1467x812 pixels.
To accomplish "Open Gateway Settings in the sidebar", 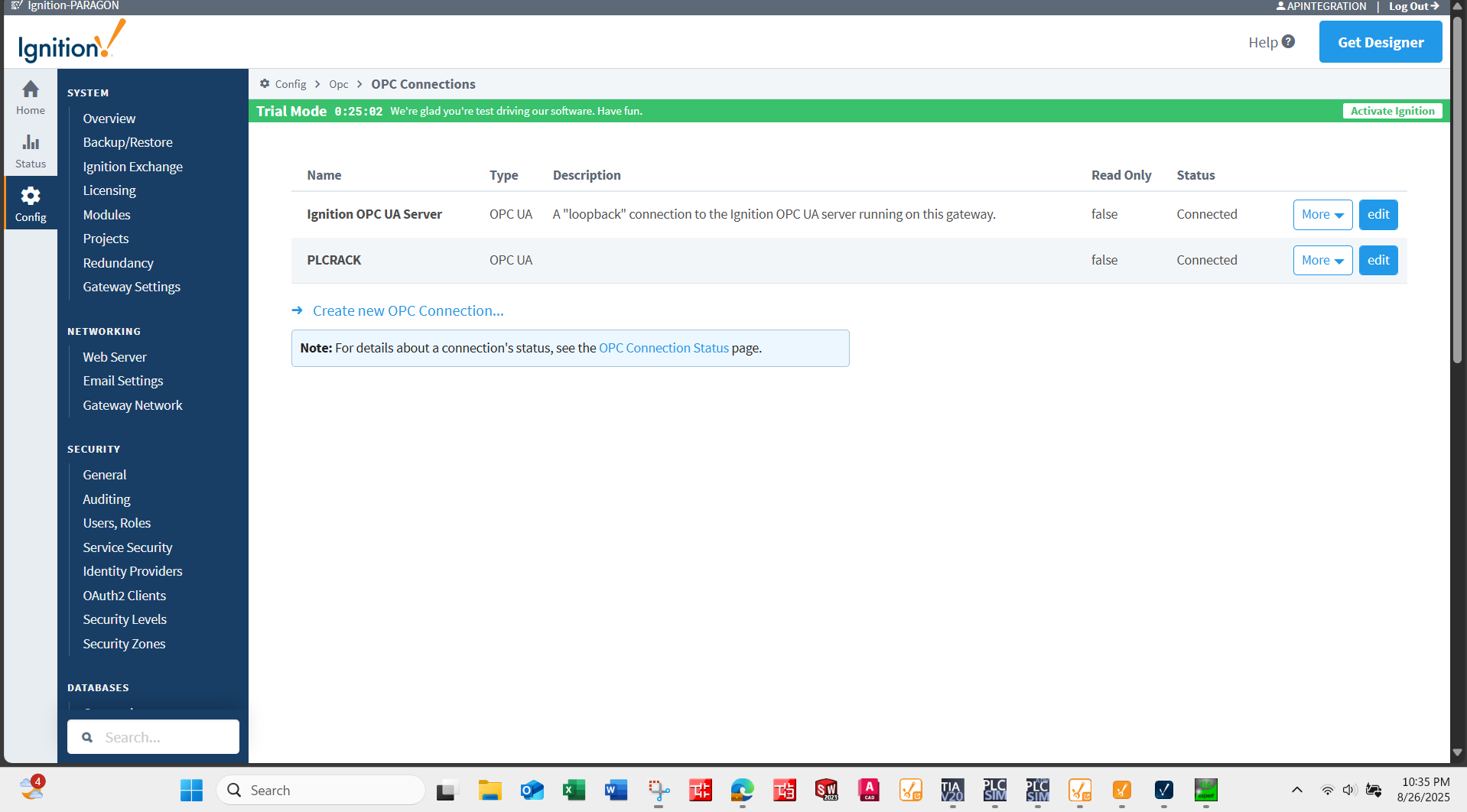I will 132,287.
